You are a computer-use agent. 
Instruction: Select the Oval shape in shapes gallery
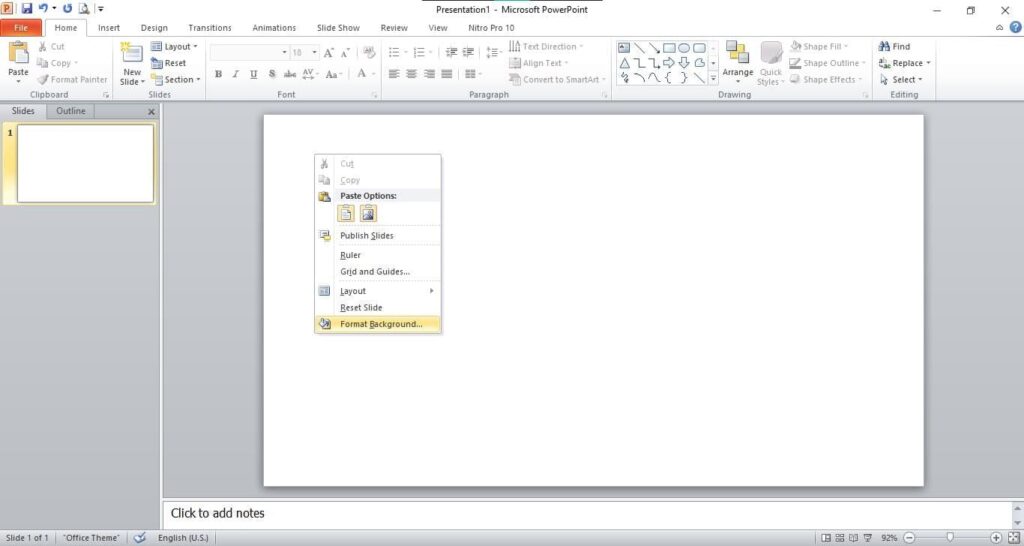[684, 47]
